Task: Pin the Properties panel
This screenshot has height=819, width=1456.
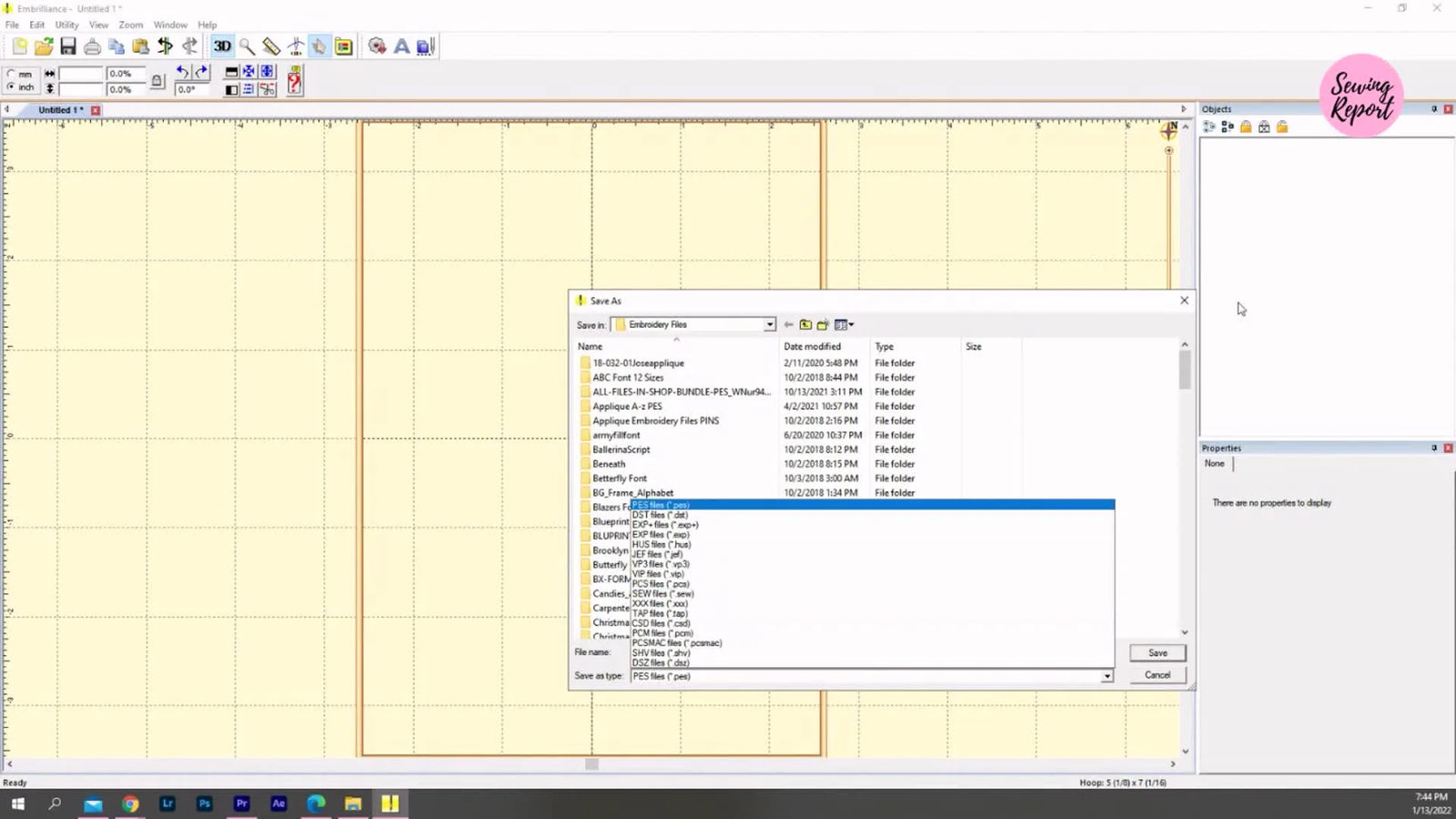Action: point(1434,448)
